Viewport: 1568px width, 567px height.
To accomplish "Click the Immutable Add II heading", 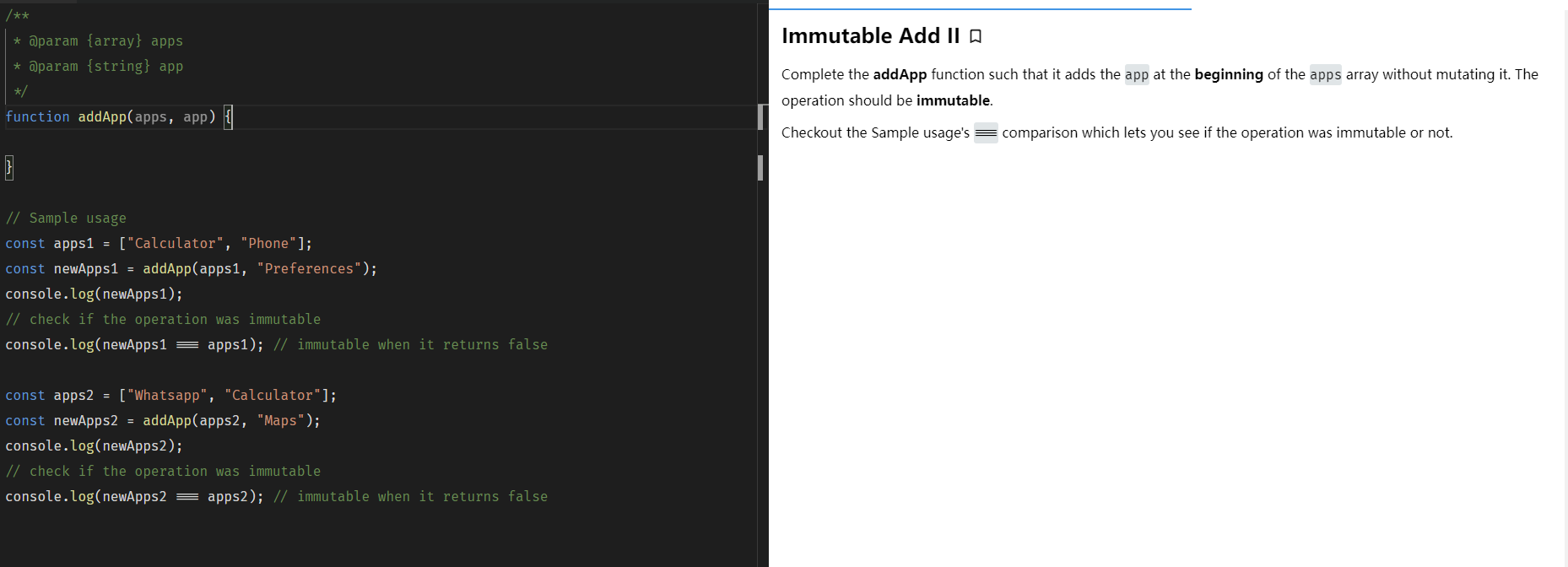I will (870, 36).
